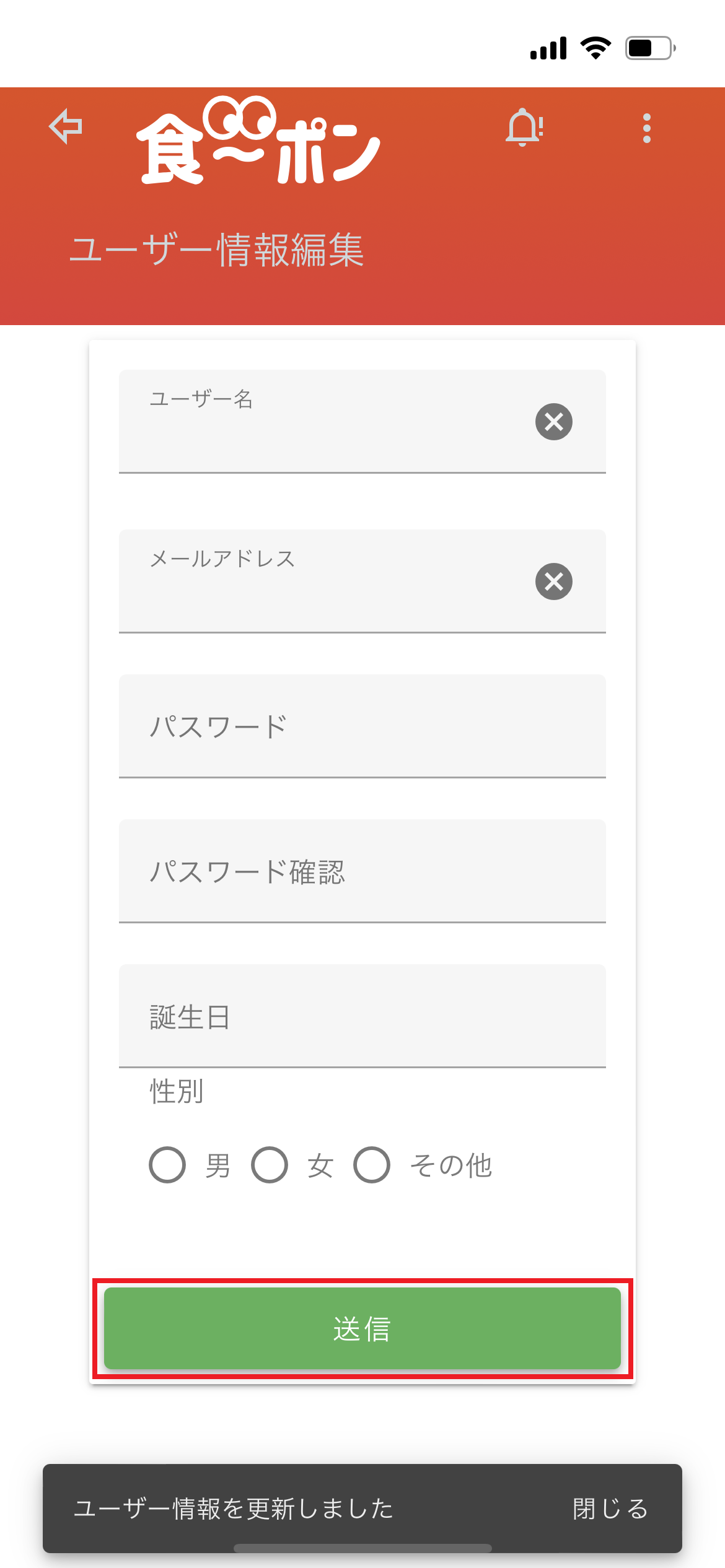Open the 誕生日 date field
725x1568 pixels.
tap(362, 1016)
